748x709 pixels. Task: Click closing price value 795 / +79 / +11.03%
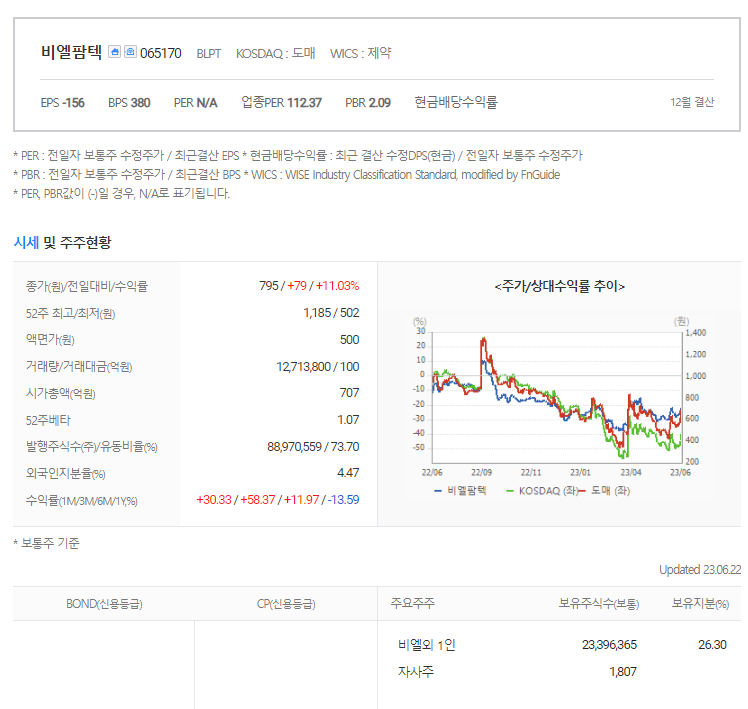(309, 286)
